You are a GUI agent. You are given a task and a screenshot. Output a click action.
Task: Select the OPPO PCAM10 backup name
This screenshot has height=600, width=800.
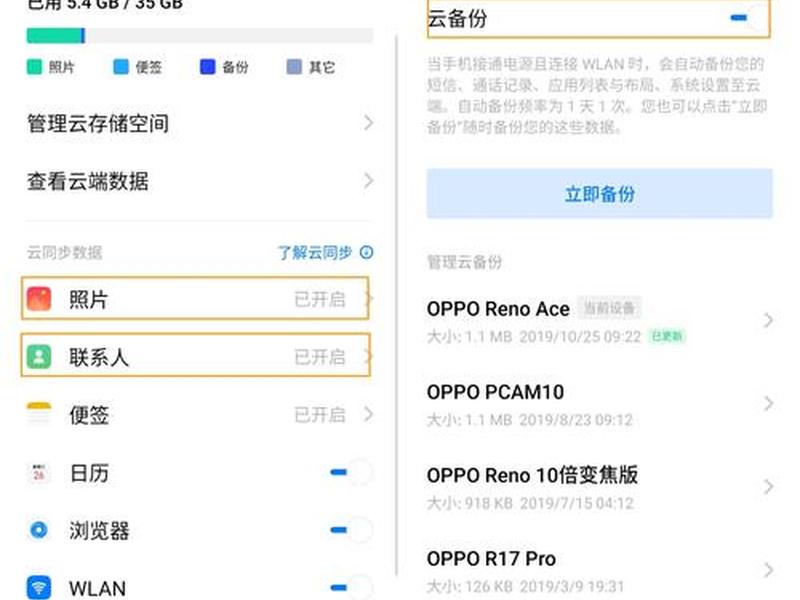pyautogui.click(x=495, y=392)
